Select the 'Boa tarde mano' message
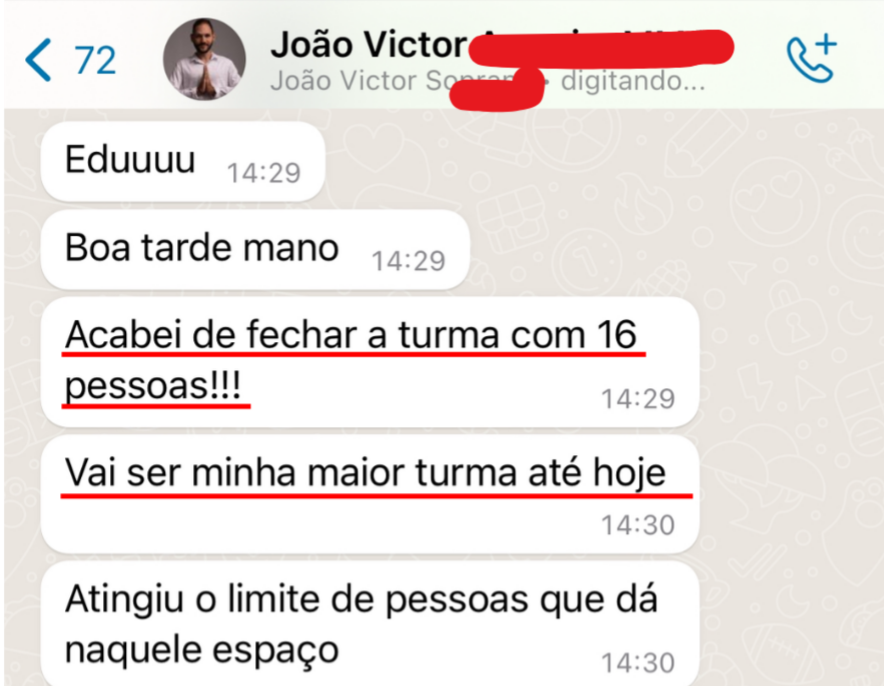The height and width of the screenshot is (686, 884). [255, 249]
